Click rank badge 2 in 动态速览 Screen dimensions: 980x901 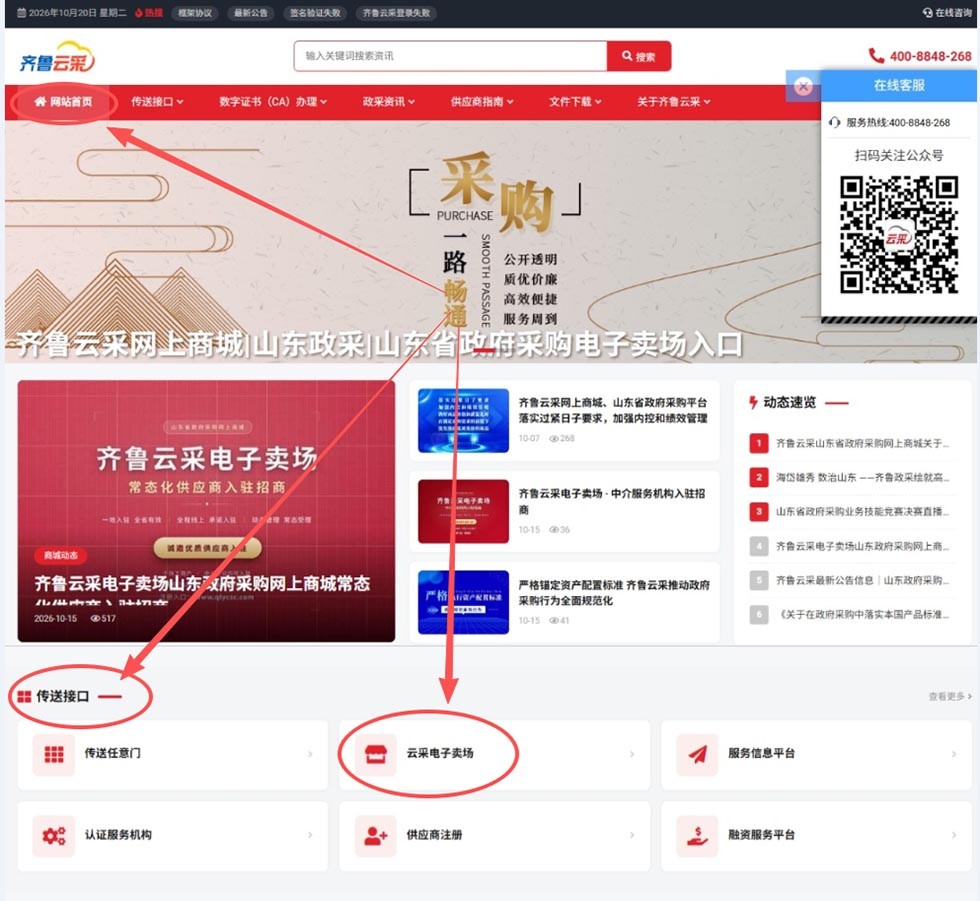point(759,477)
